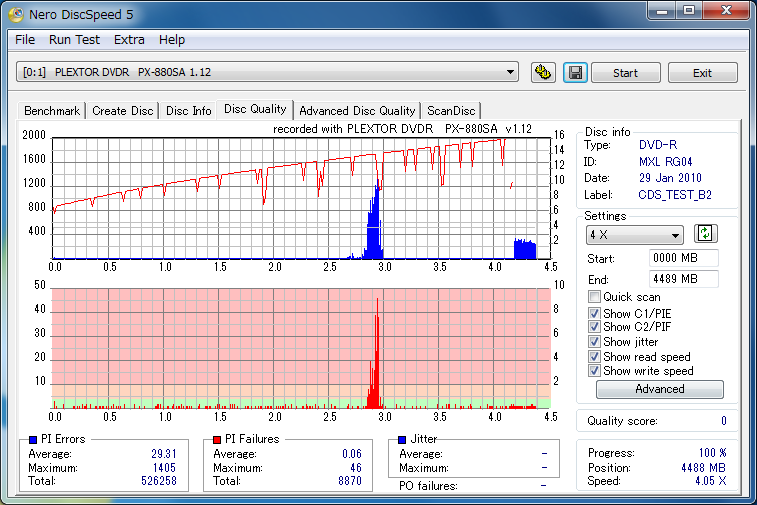Enable the Quick scan checkbox
This screenshot has width=757, height=505.
[x=595, y=297]
